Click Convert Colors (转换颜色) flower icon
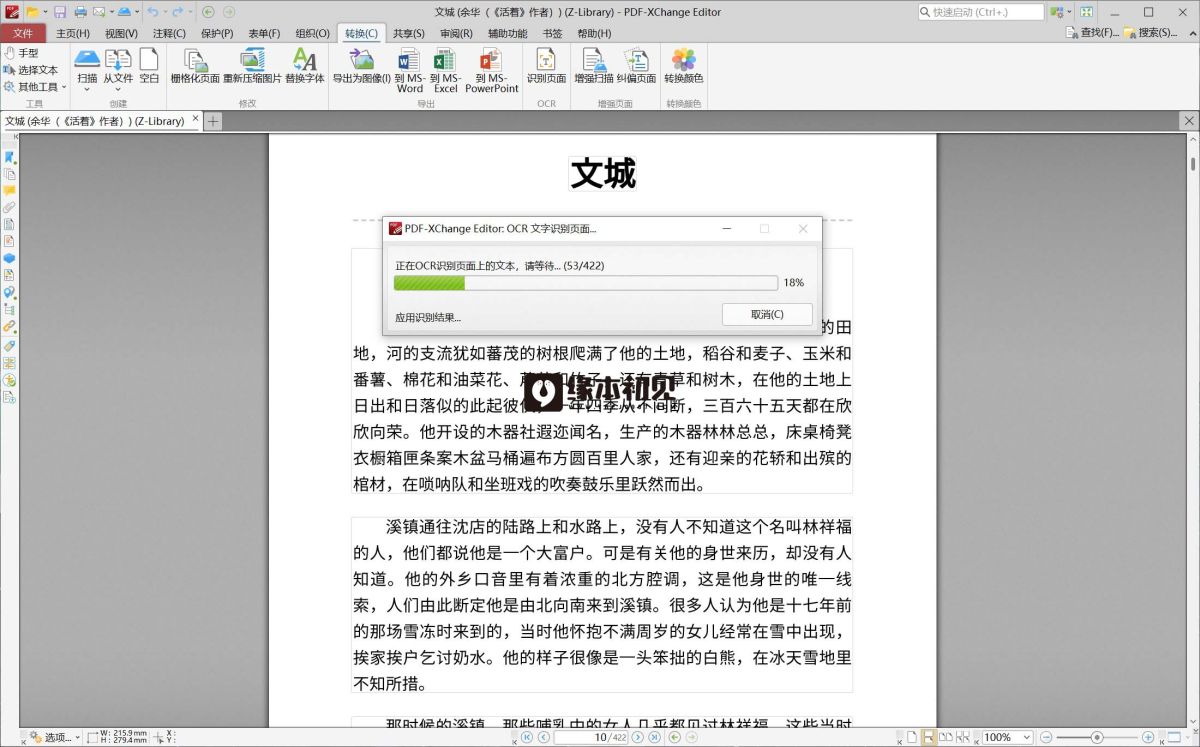Image resolution: width=1200 pixels, height=747 pixels. 684,65
